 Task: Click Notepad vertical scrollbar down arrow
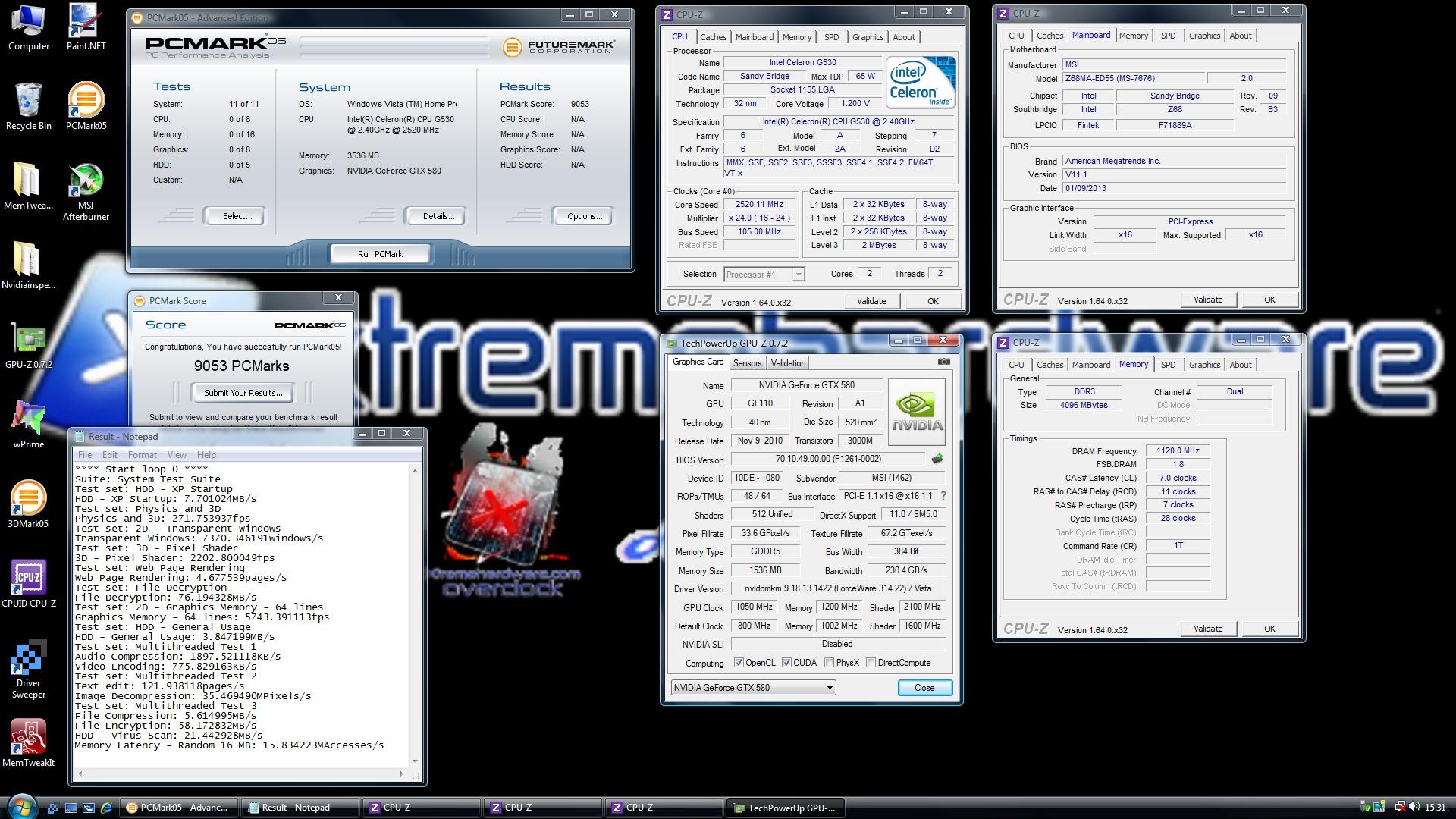coord(415,761)
